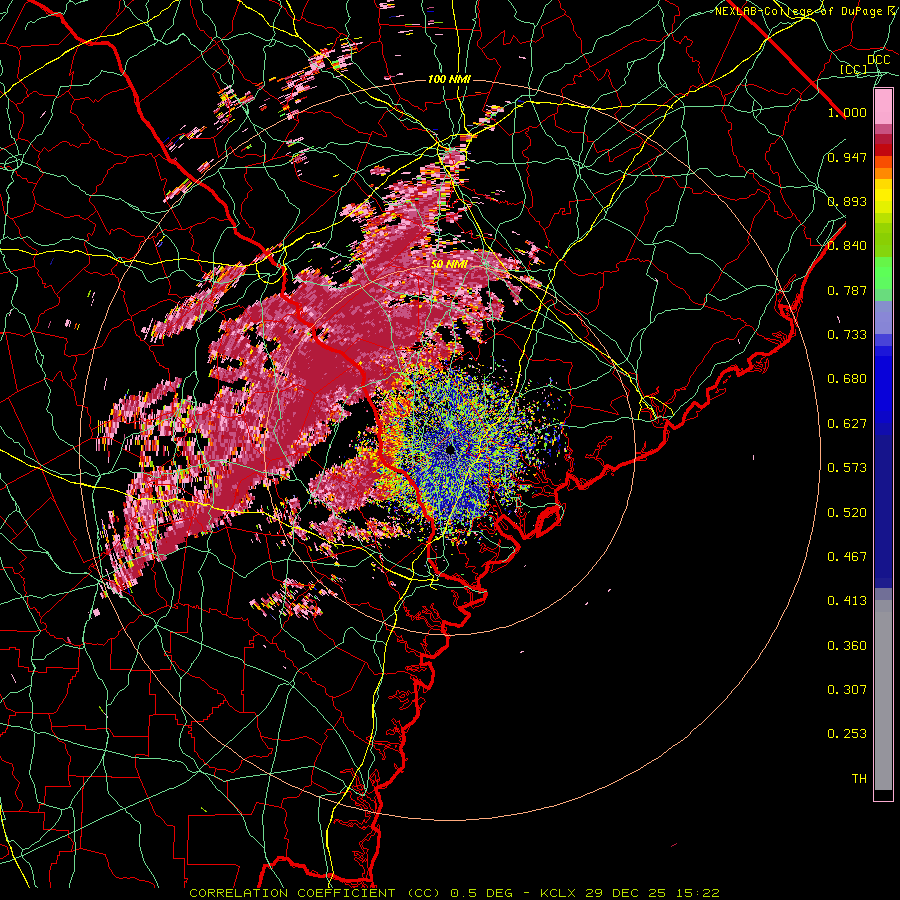Pick the lavender band near 0.733
This screenshot has width=900, height=900.
click(x=883, y=318)
